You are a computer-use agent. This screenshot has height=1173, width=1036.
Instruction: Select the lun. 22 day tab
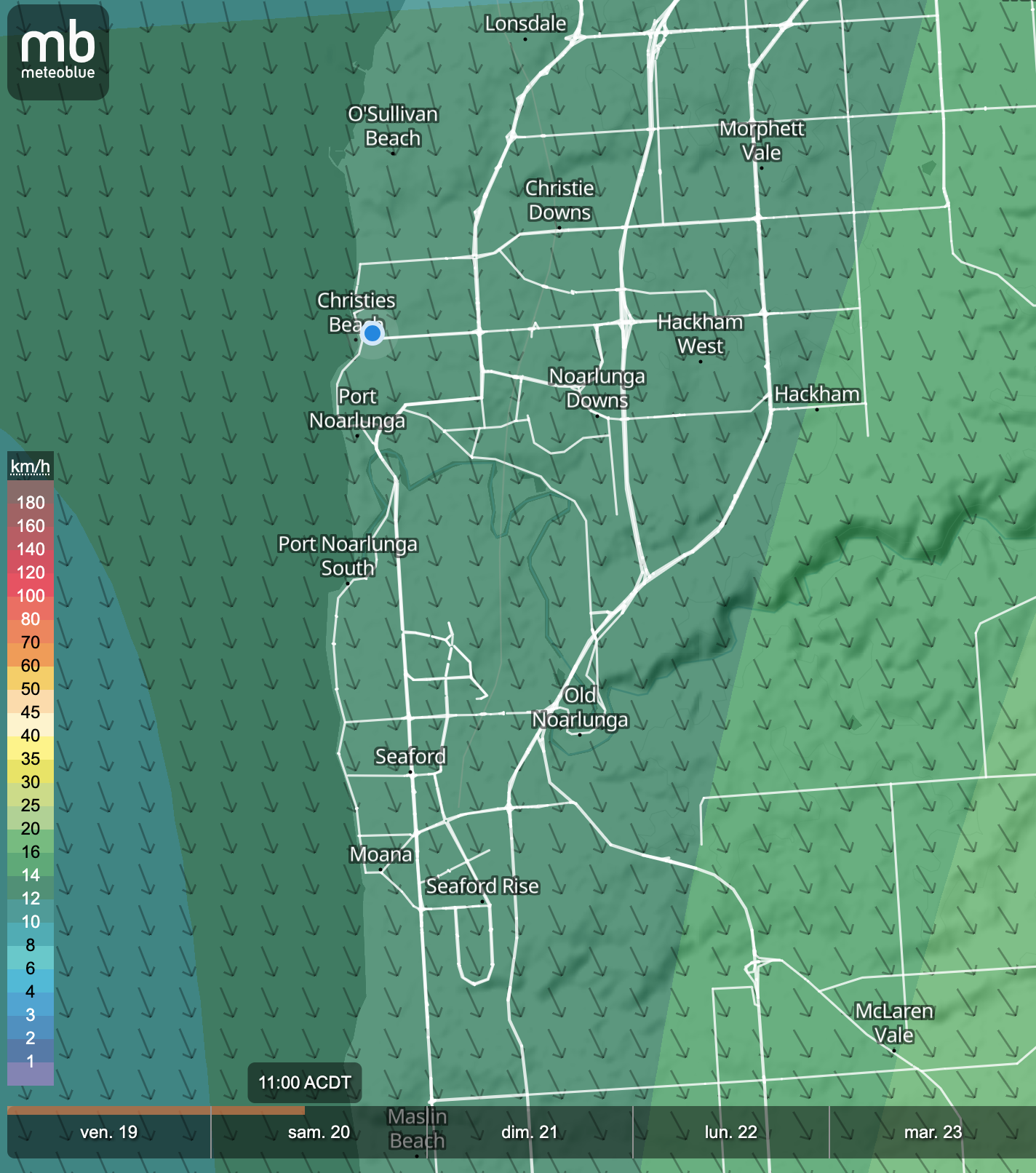731,1132
